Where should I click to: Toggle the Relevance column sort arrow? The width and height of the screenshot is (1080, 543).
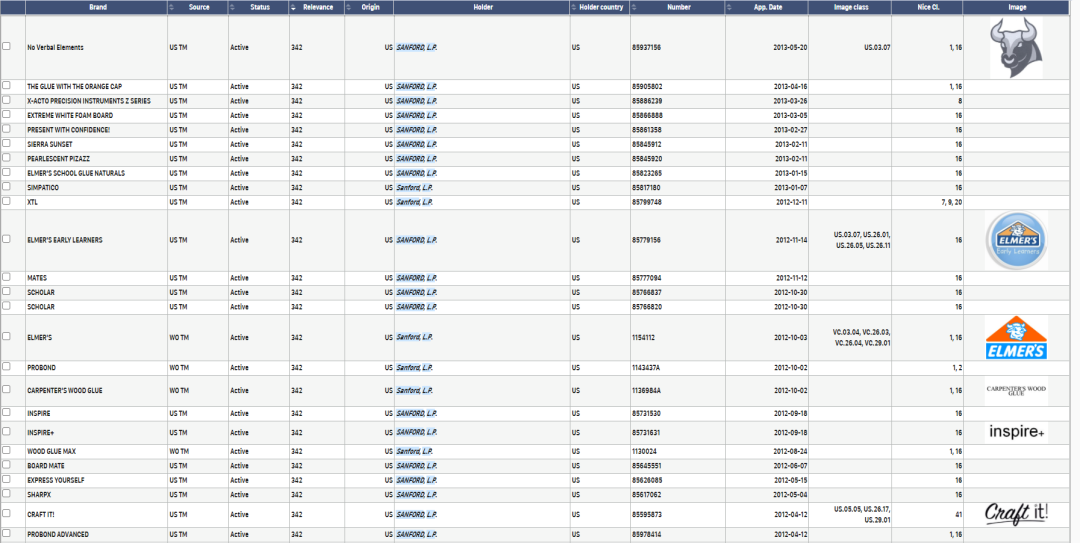click(x=293, y=7)
